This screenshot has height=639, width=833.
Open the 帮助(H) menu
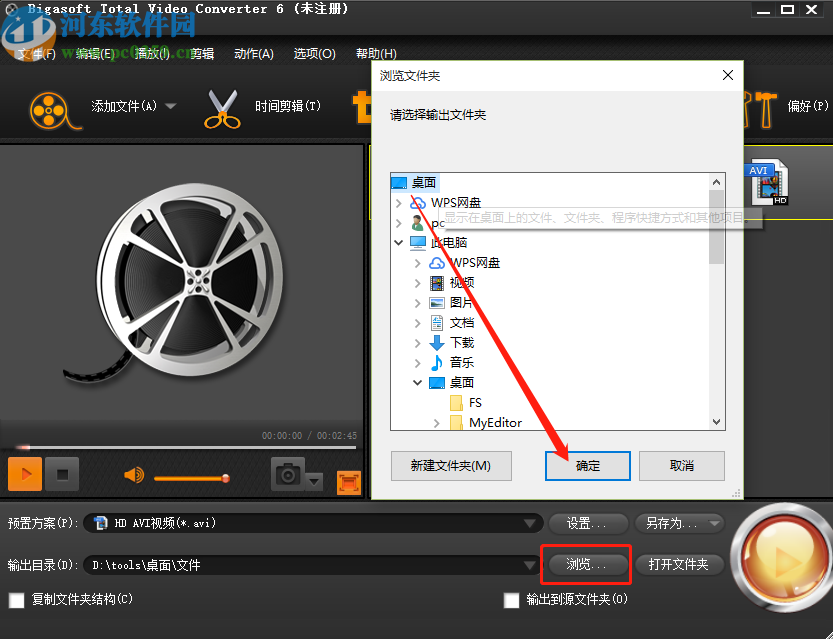[x=377, y=53]
